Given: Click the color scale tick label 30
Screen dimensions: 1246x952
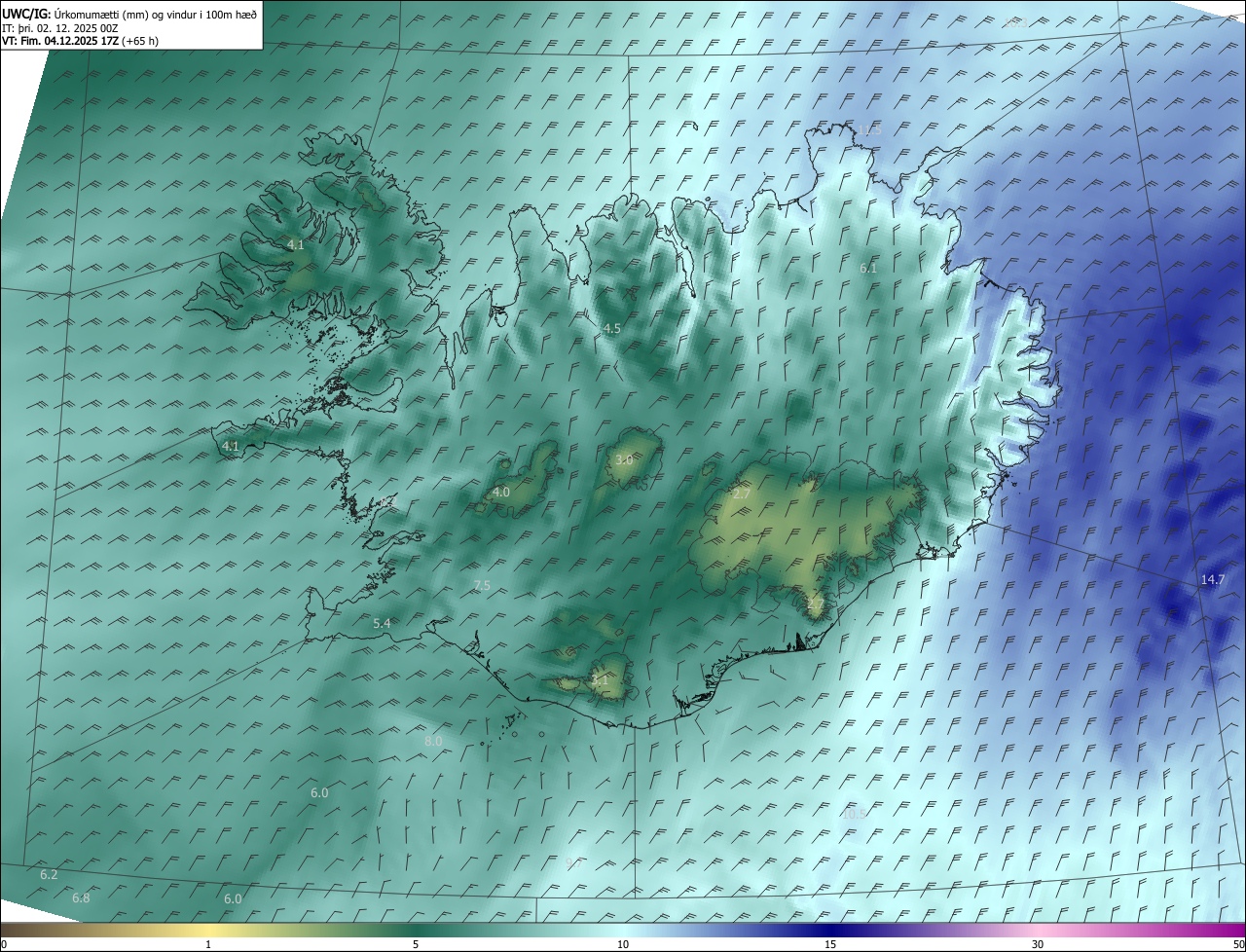Looking at the screenshot, I should (x=1038, y=944).
